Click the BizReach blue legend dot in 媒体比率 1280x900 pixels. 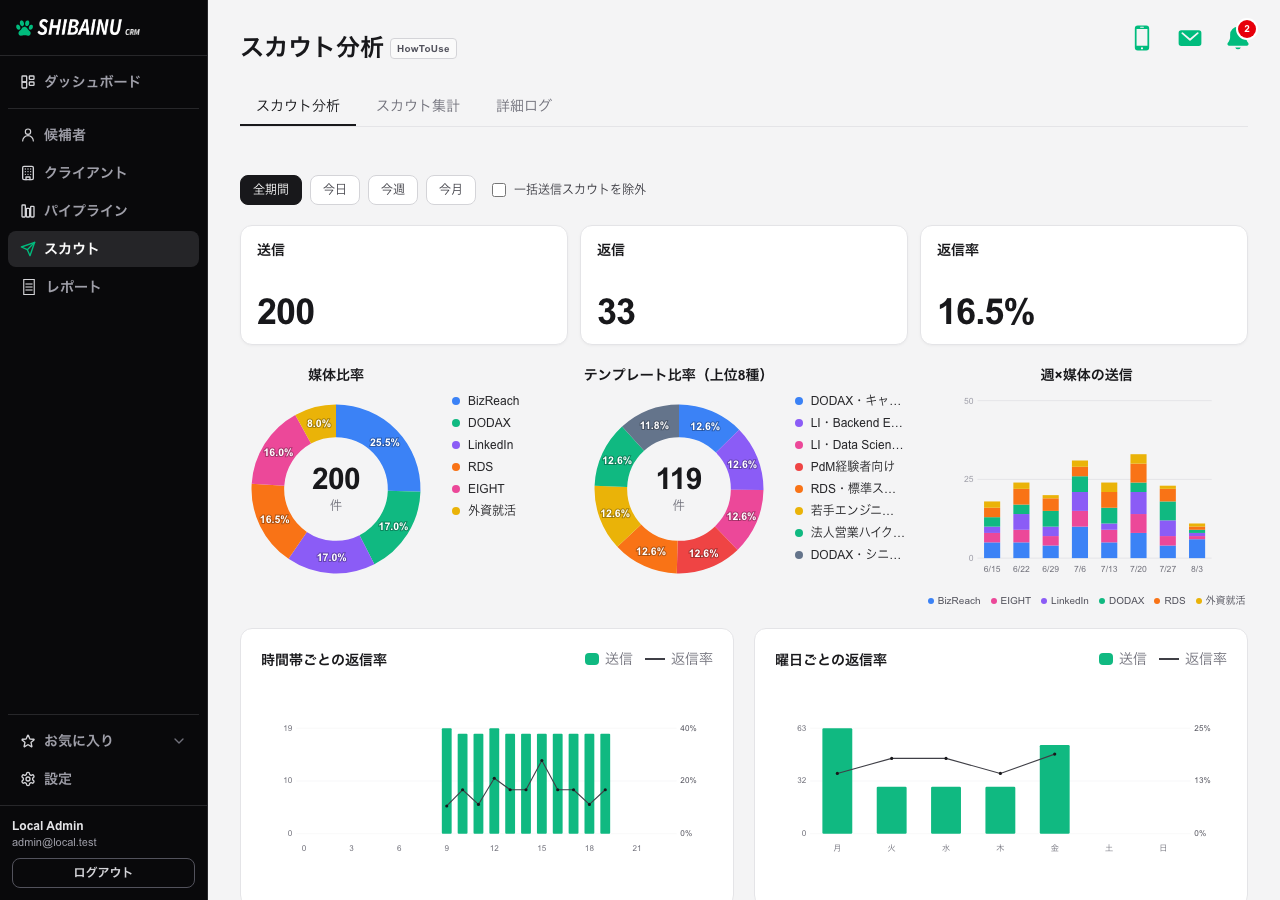pyautogui.click(x=456, y=401)
